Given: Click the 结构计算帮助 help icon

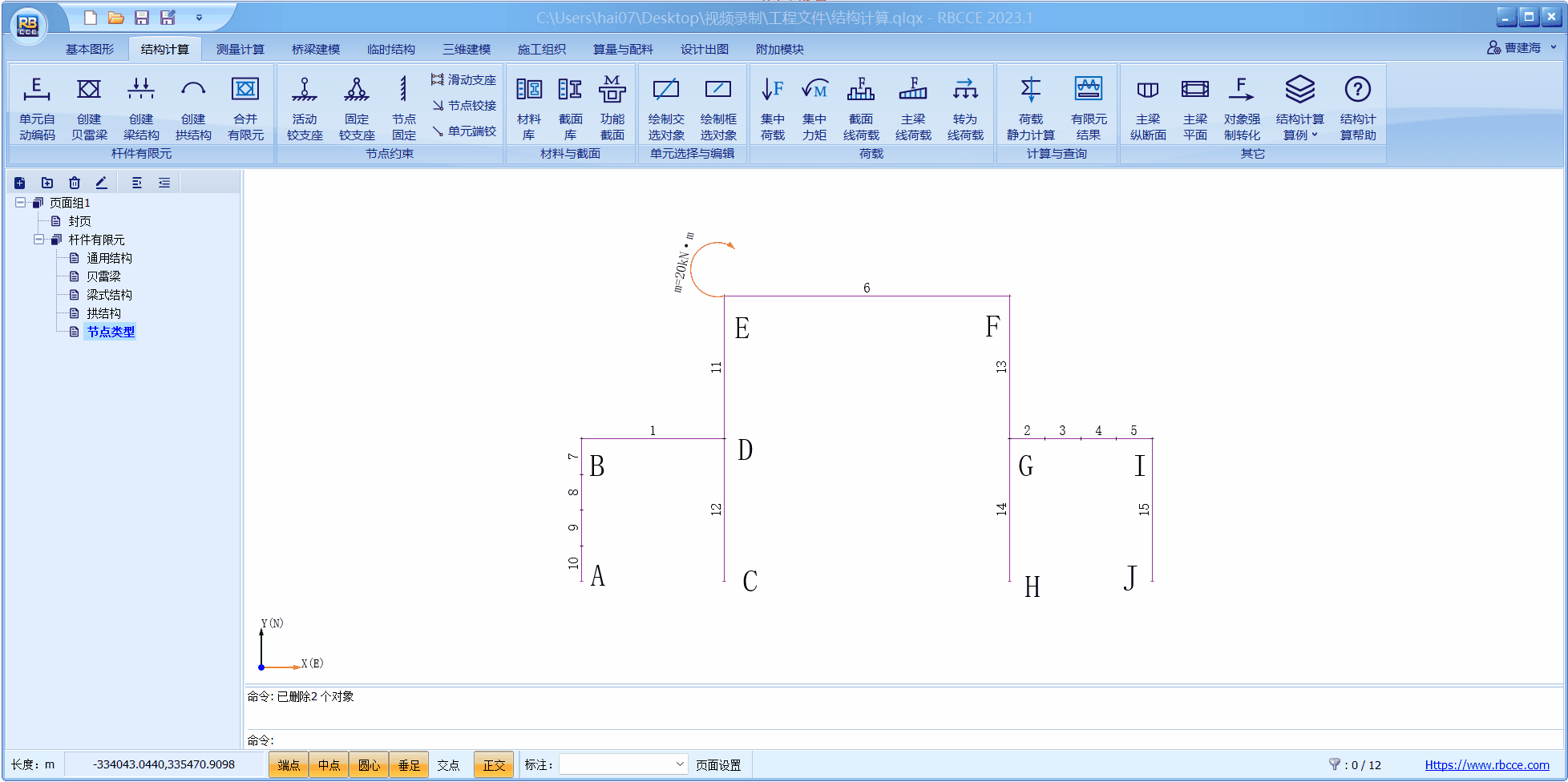Looking at the screenshot, I should 1357,109.
